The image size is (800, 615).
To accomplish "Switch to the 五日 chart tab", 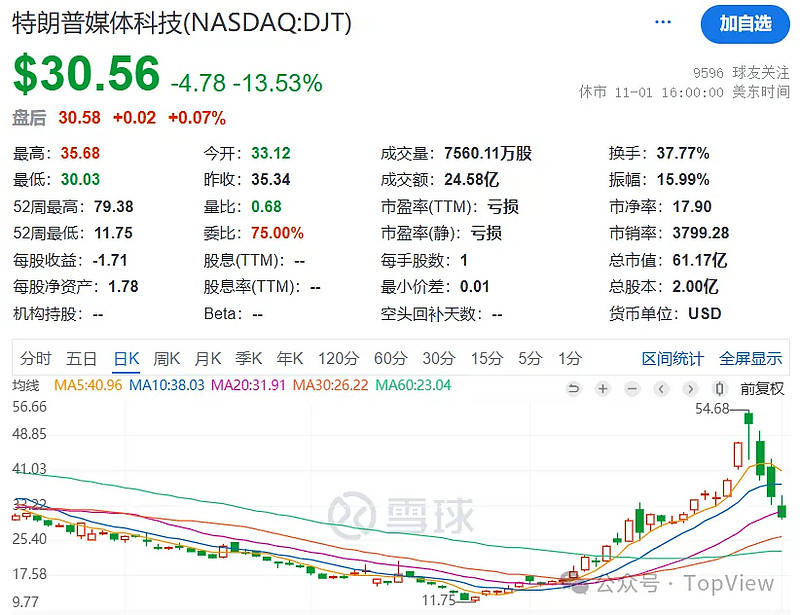I will coord(81,358).
